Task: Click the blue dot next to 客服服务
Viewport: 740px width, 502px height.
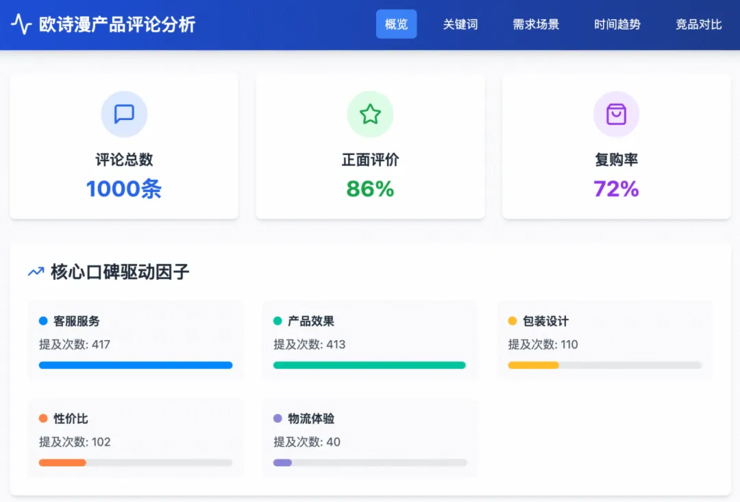Action: (x=43, y=321)
